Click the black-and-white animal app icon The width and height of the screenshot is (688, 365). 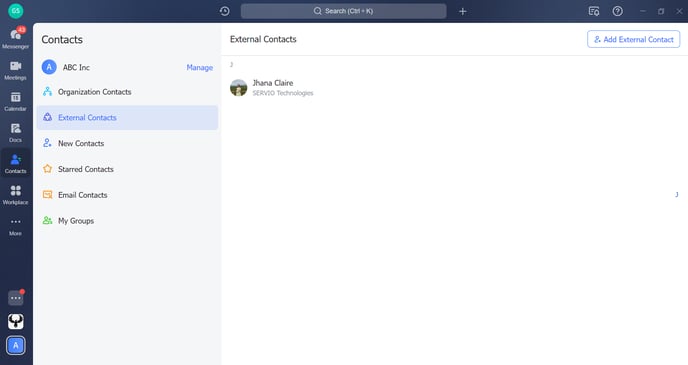(x=16, y=322)
